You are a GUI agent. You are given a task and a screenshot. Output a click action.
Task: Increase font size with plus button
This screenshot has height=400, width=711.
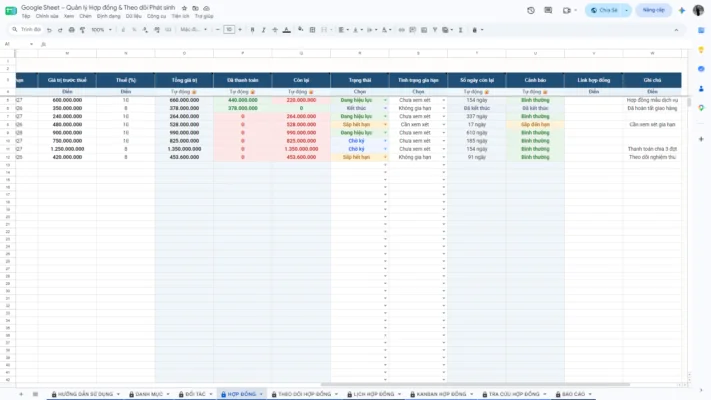(x=240, y=30)
